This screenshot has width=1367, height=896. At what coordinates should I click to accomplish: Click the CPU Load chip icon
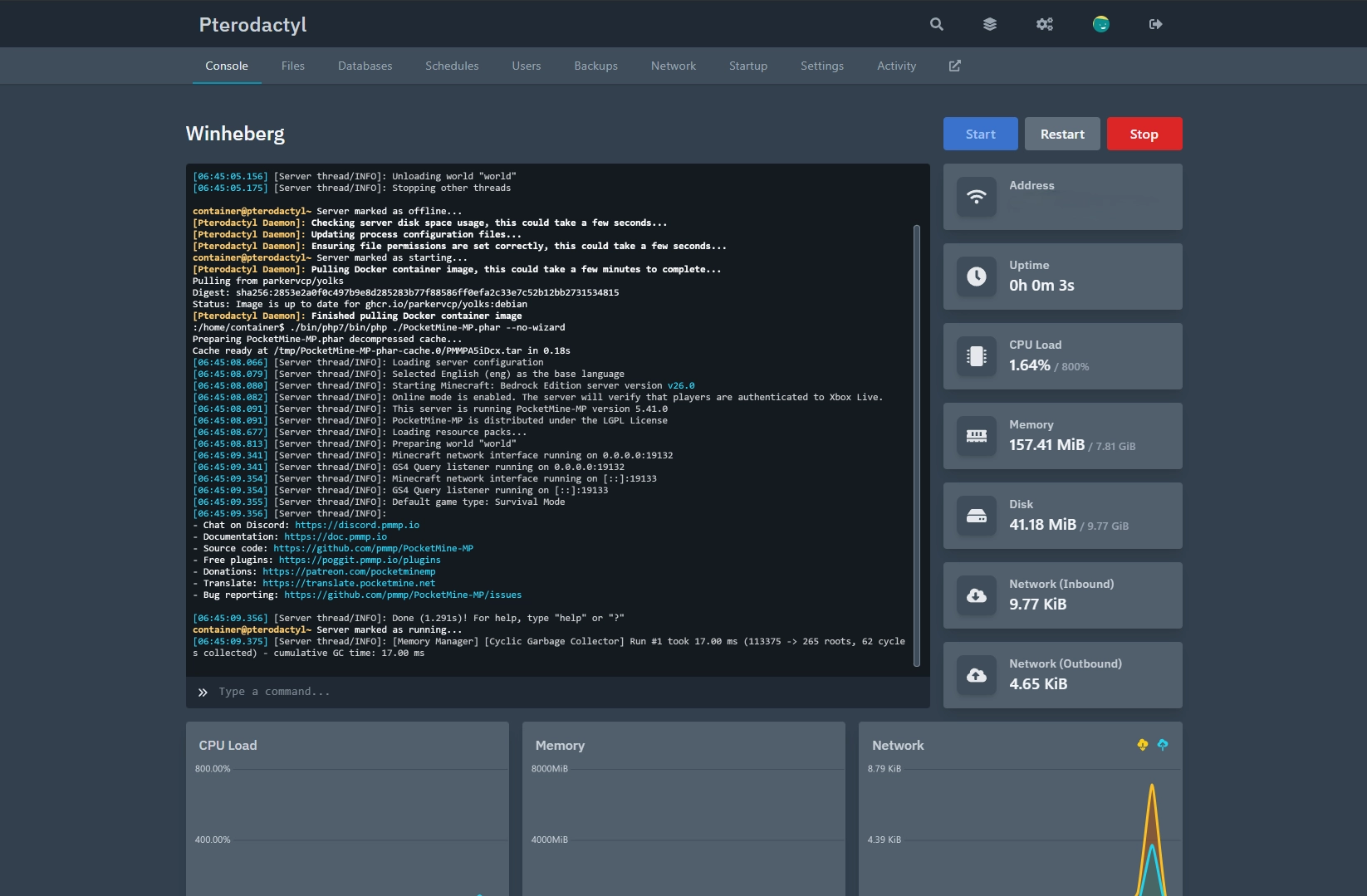pyautogui.click(x=977, y=356)
